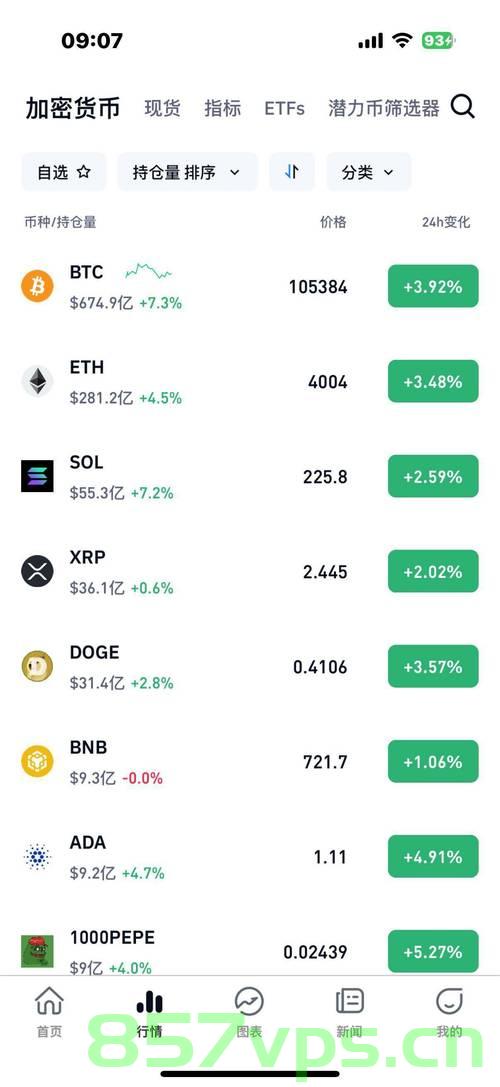Expand the 持仓量 排序 dropdown
Viewport: 500px width, 1087px height.
(187, 172)
